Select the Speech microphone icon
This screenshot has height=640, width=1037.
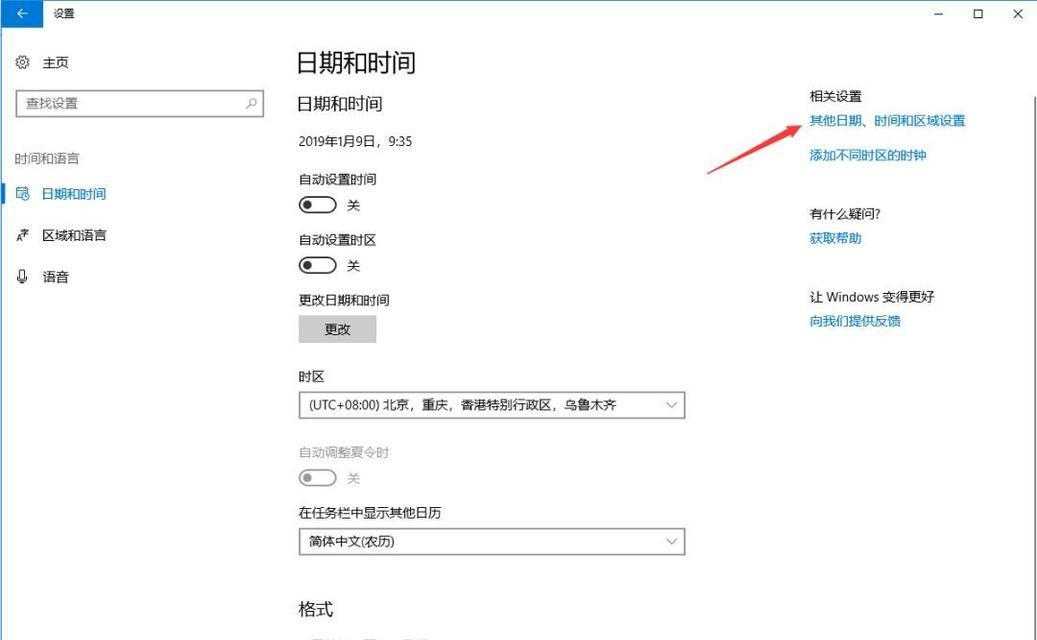pos(22,276)
